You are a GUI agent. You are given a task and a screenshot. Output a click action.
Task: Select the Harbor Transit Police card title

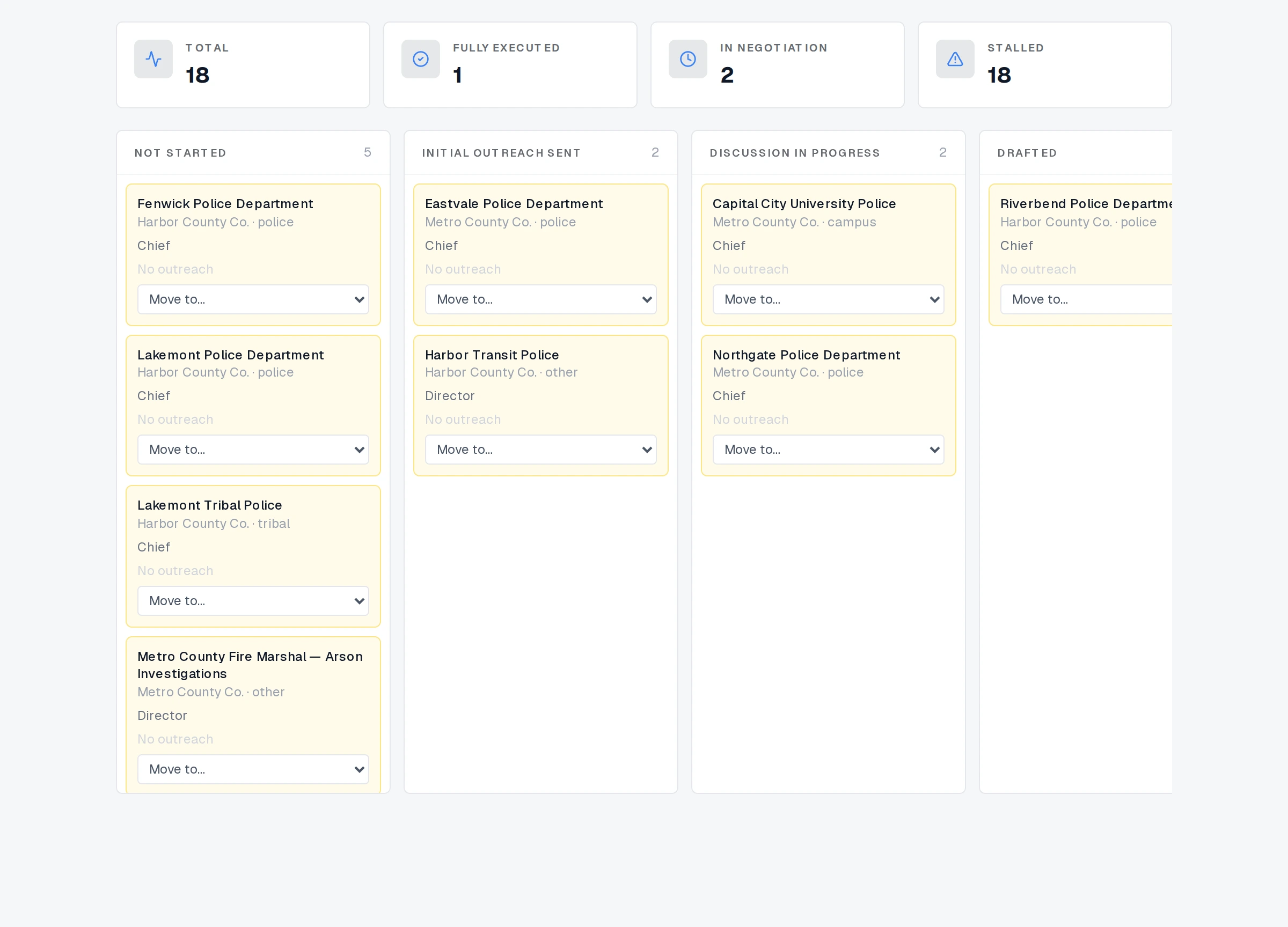pos(492,355)
